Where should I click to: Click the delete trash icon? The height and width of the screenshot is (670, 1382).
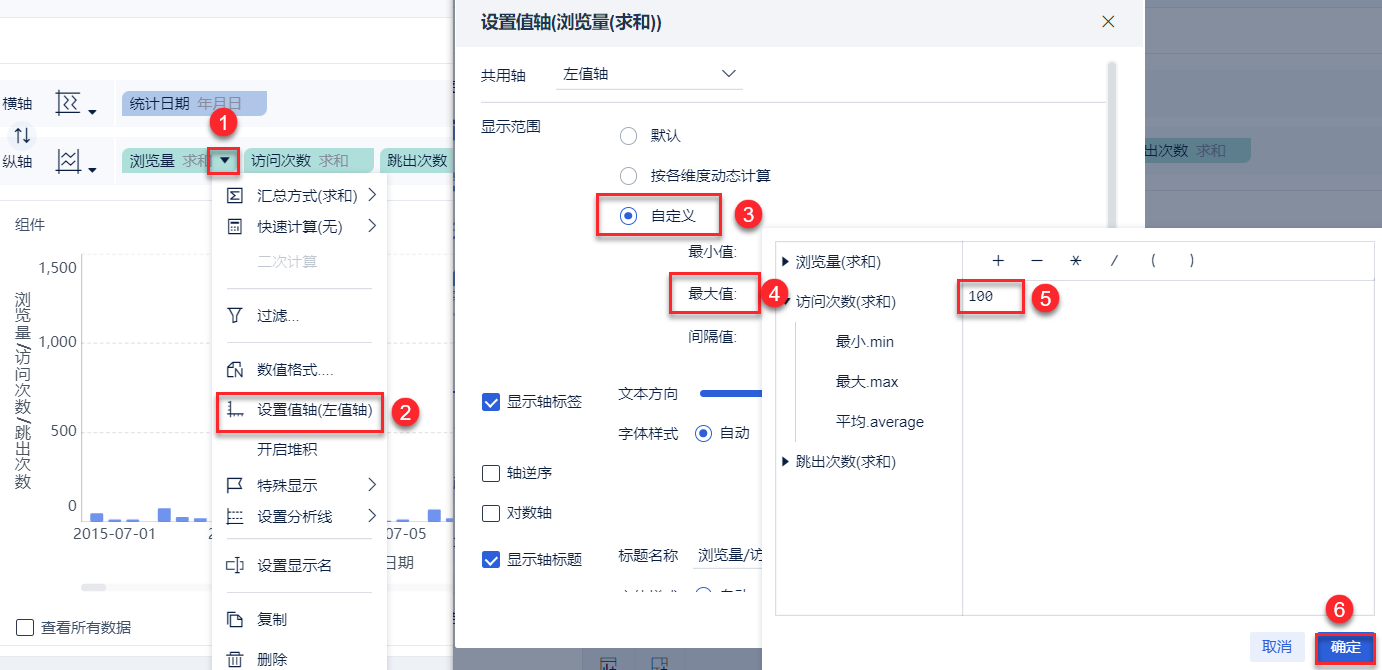click(235, 660)
